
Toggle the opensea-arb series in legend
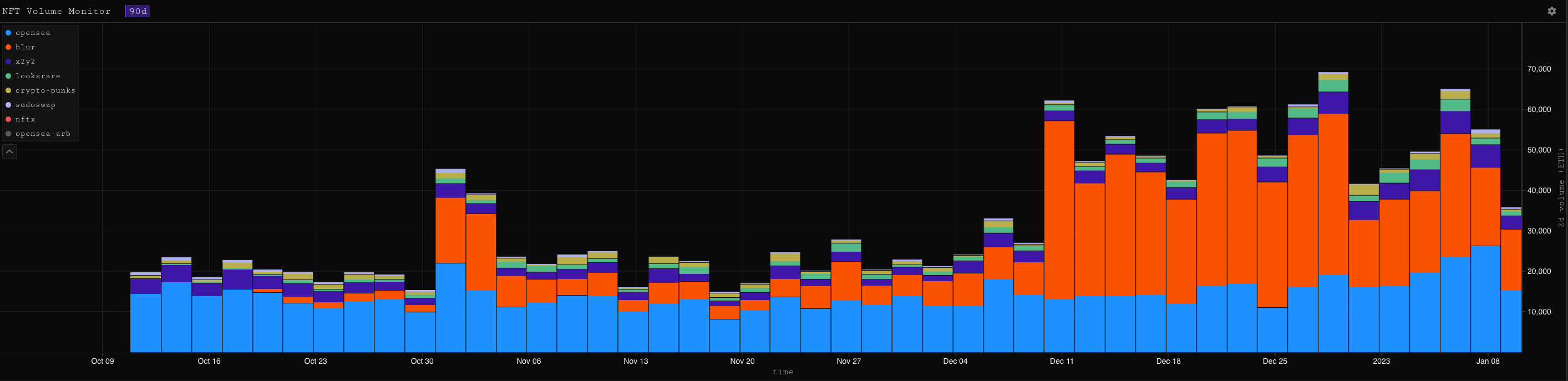coord(38,134)
